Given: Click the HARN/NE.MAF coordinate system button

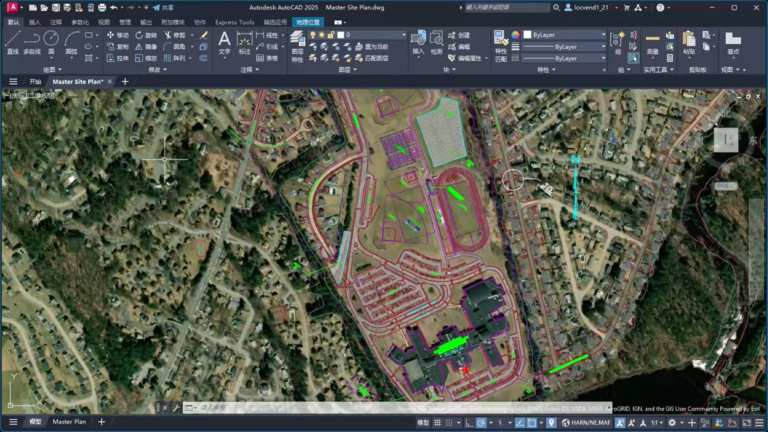Looking at the screenshot, I should tap(586, 423).
